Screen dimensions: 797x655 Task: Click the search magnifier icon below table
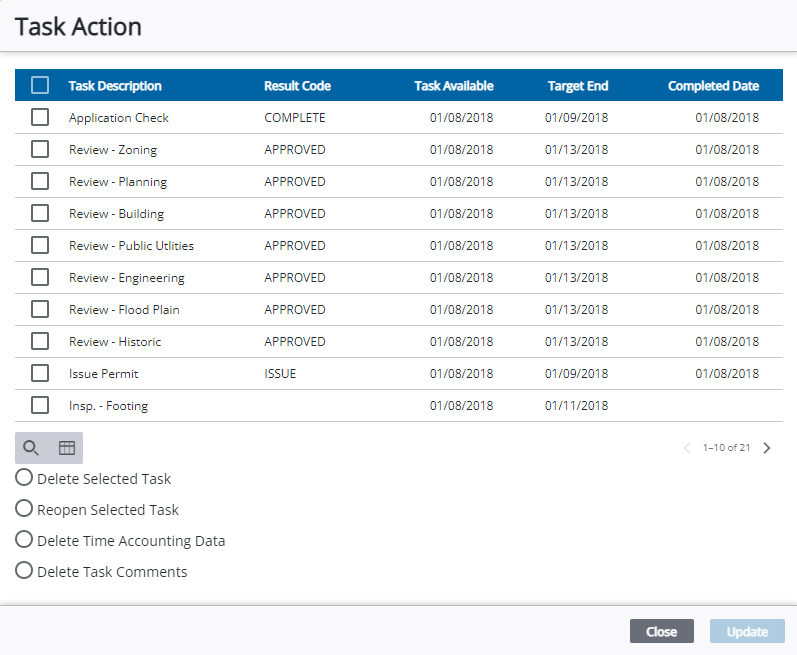[x=31, y=448]
